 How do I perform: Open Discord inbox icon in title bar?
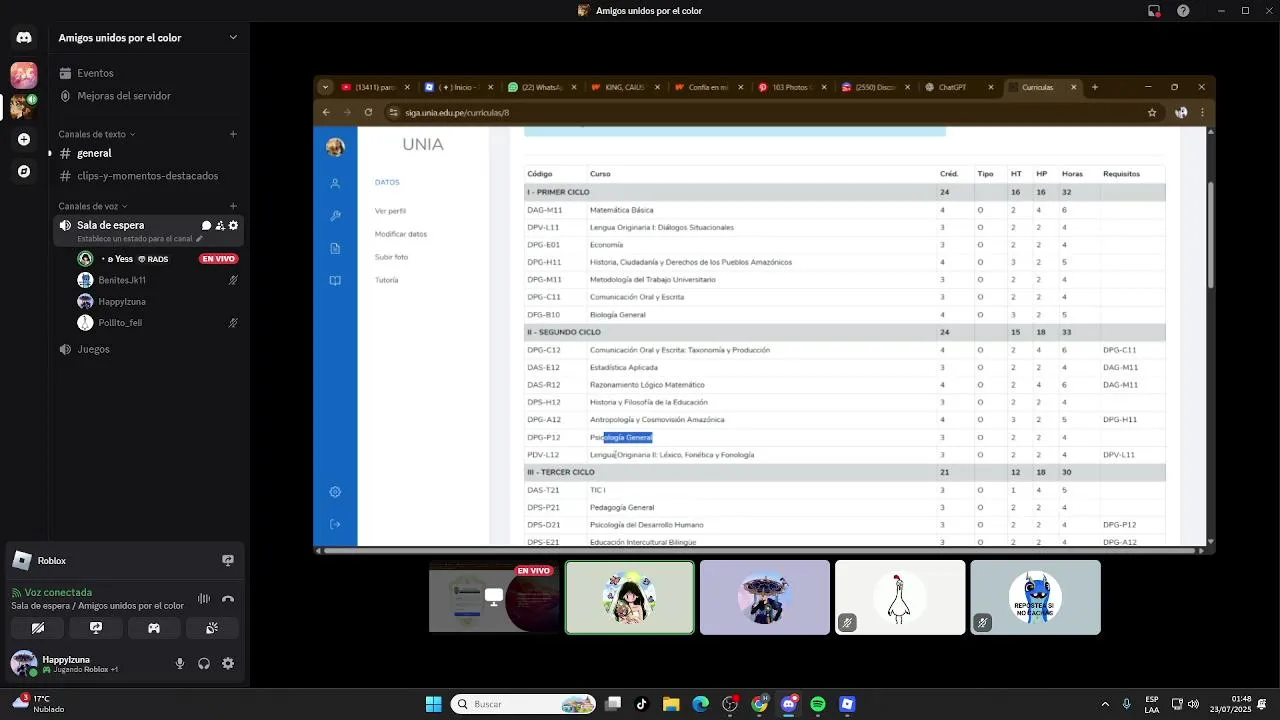click(1154, 11)
